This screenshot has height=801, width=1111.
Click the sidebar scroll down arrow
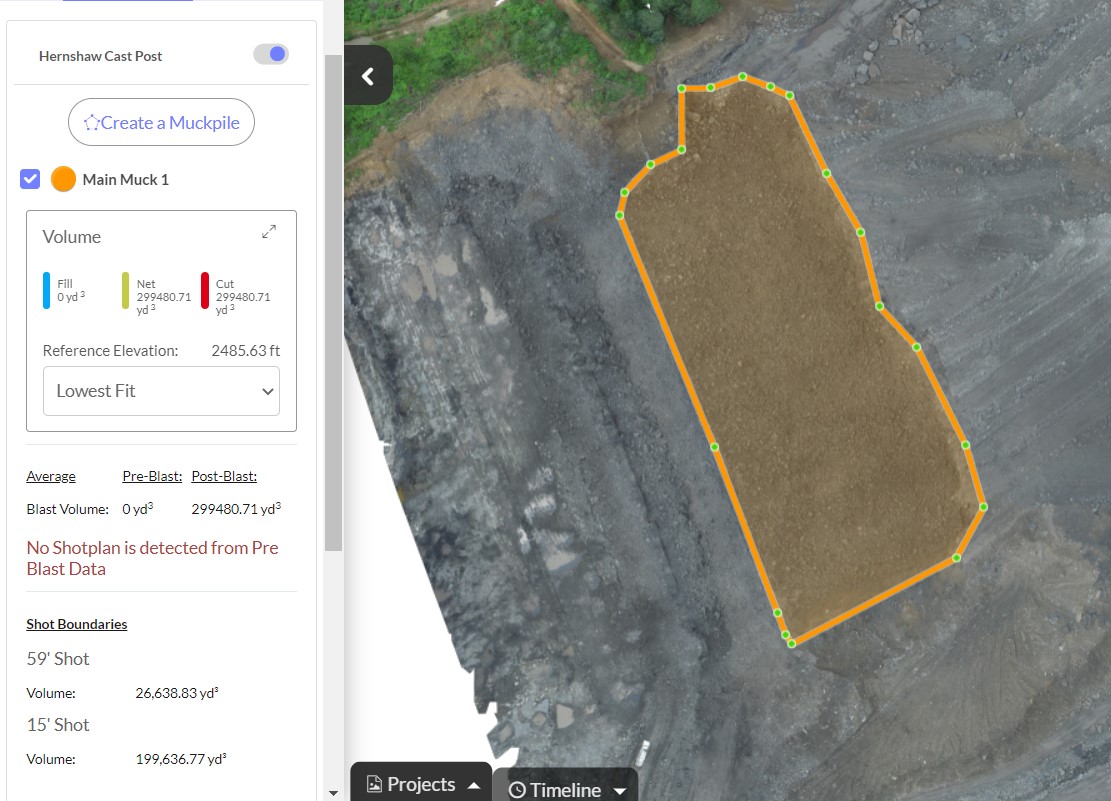click(333, 792)
